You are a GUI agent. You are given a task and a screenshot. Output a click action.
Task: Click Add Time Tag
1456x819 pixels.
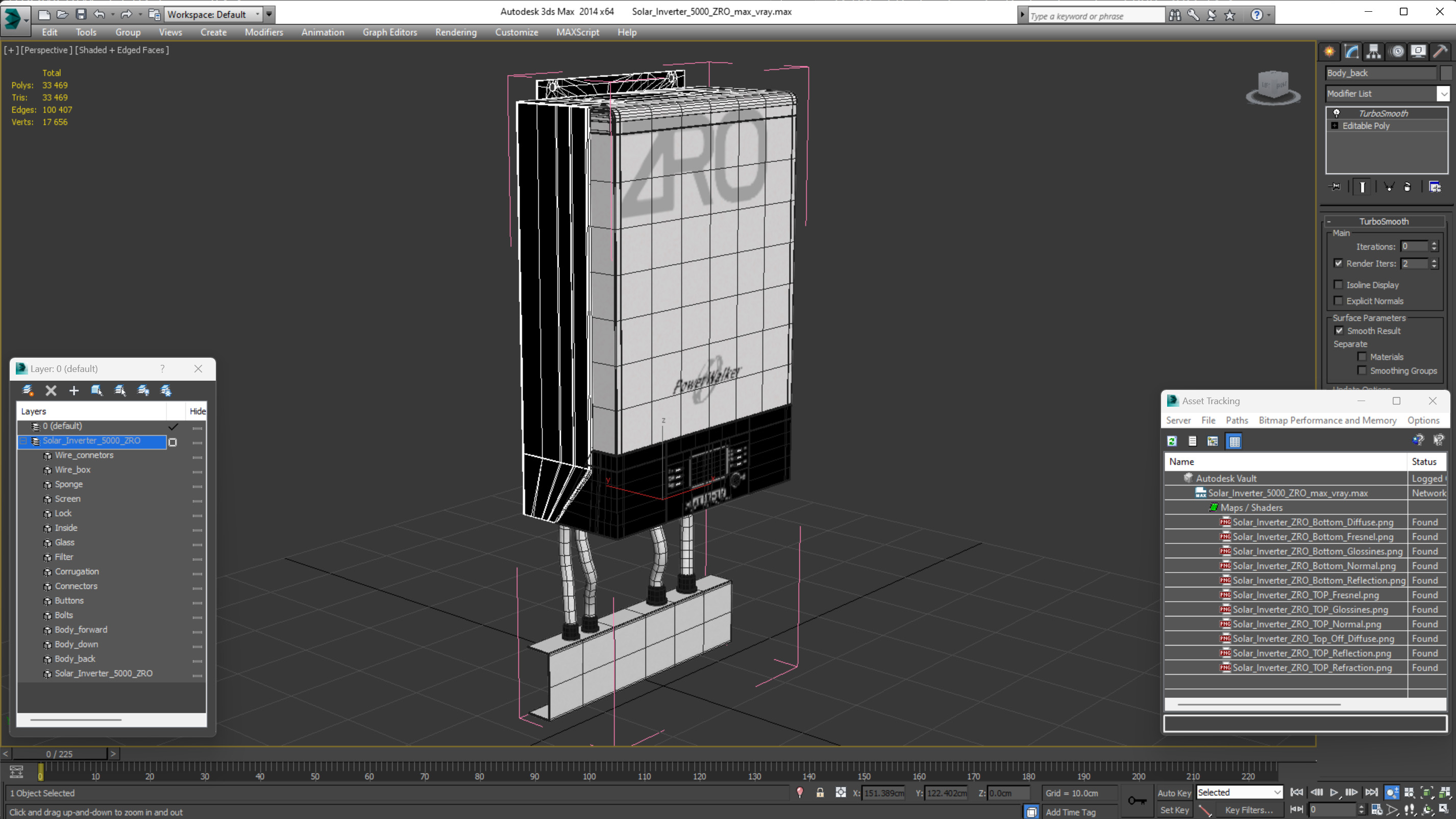(1070, 812)
